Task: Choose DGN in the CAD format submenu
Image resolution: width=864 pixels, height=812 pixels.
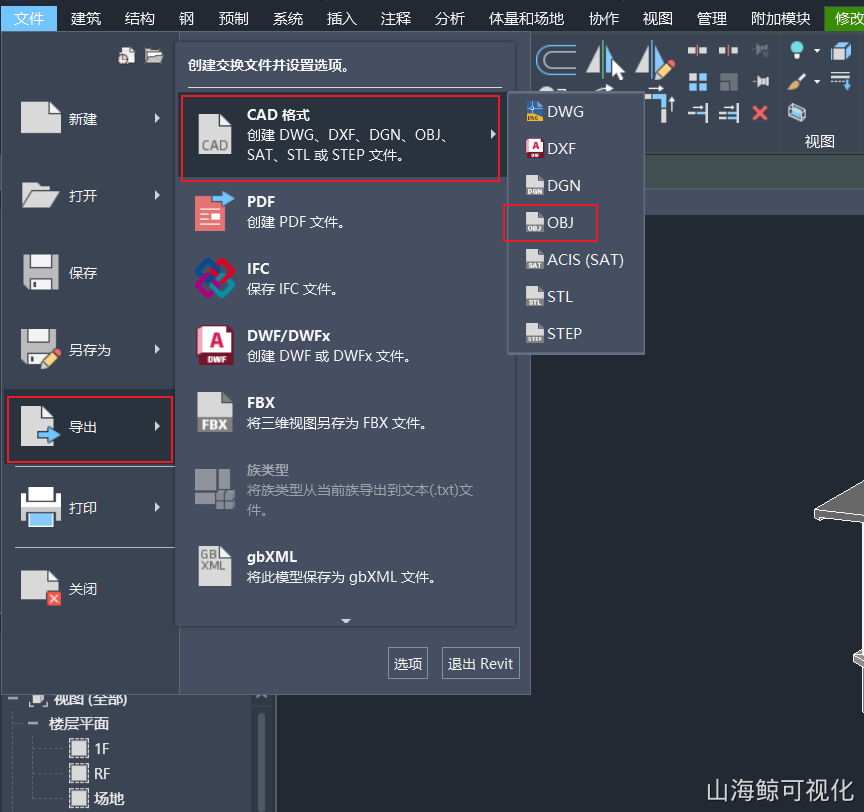Action: 576,185
